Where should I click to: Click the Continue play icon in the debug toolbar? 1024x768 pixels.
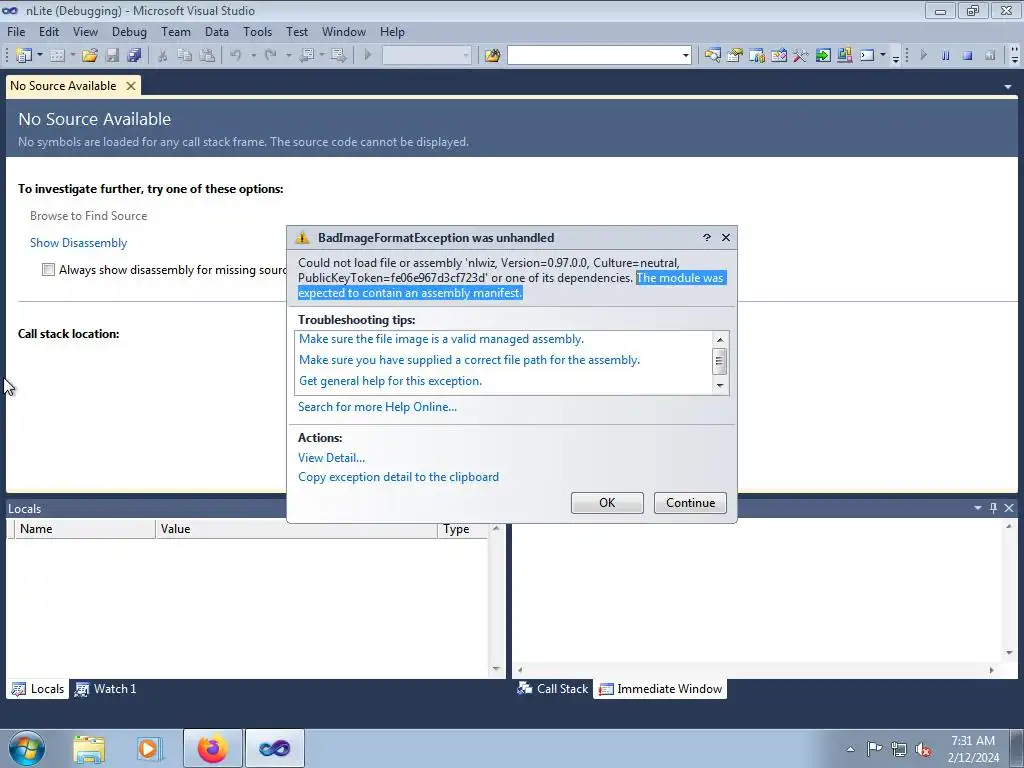923,56
